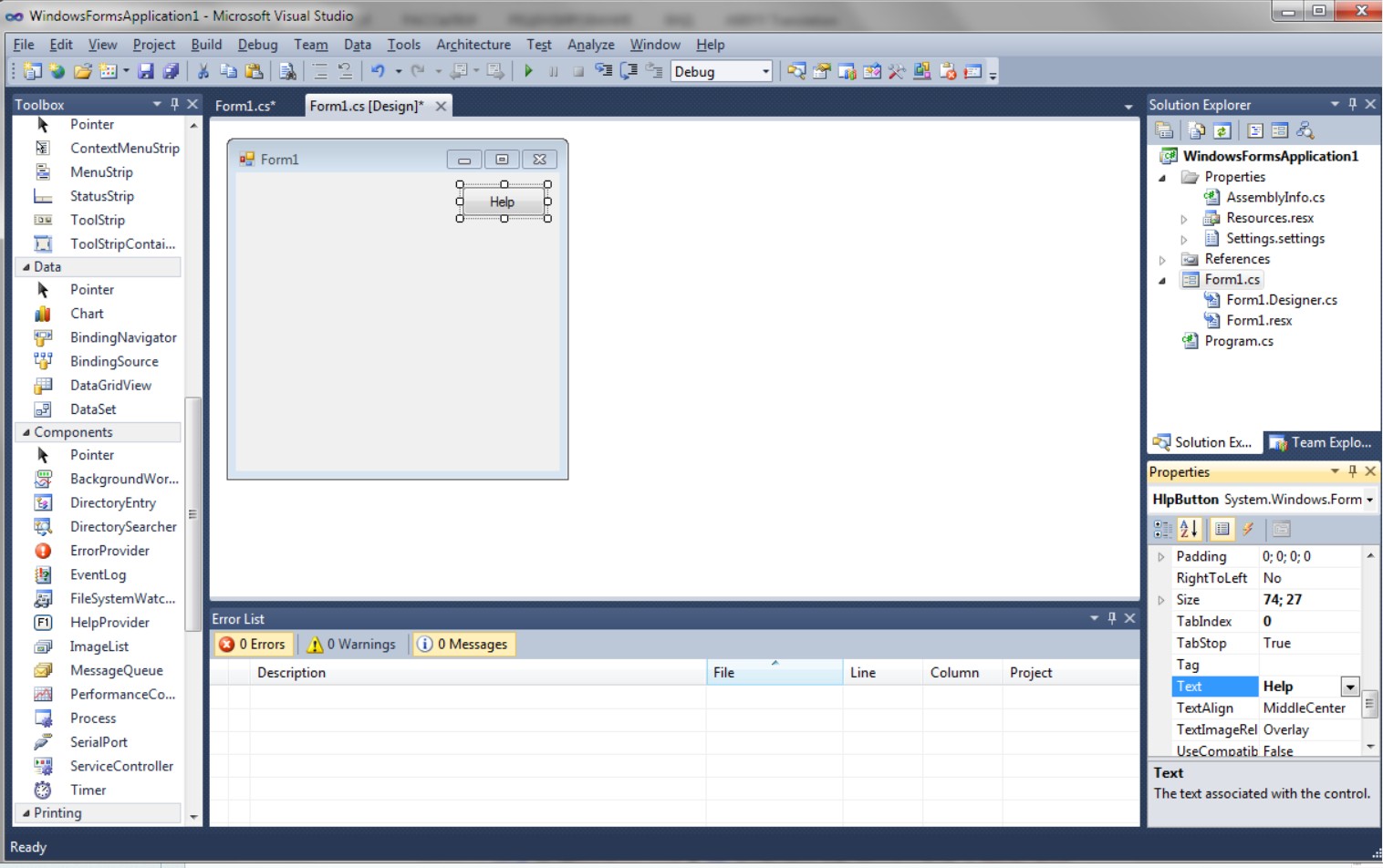This screenshot has width=1383, height=868.
Task: Toggle the 0 Warnings filter
Action: [x=352, y=645]
